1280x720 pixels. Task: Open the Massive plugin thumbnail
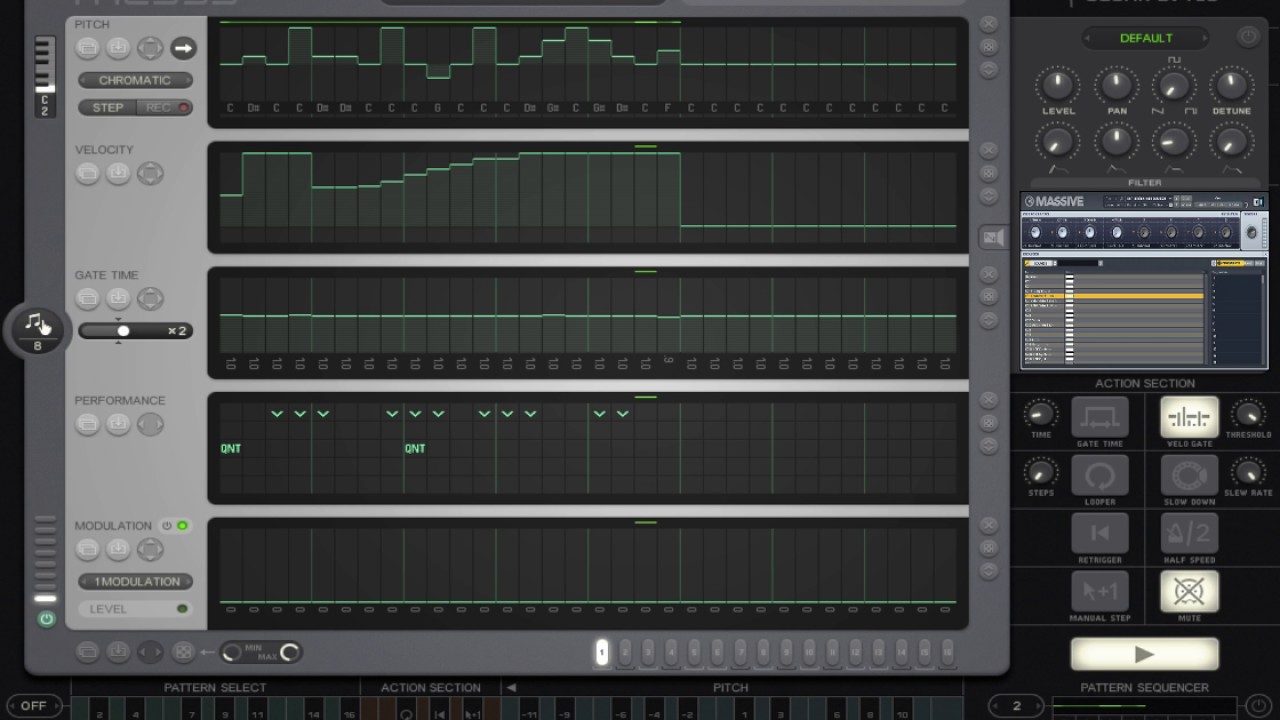[1144, 281]
